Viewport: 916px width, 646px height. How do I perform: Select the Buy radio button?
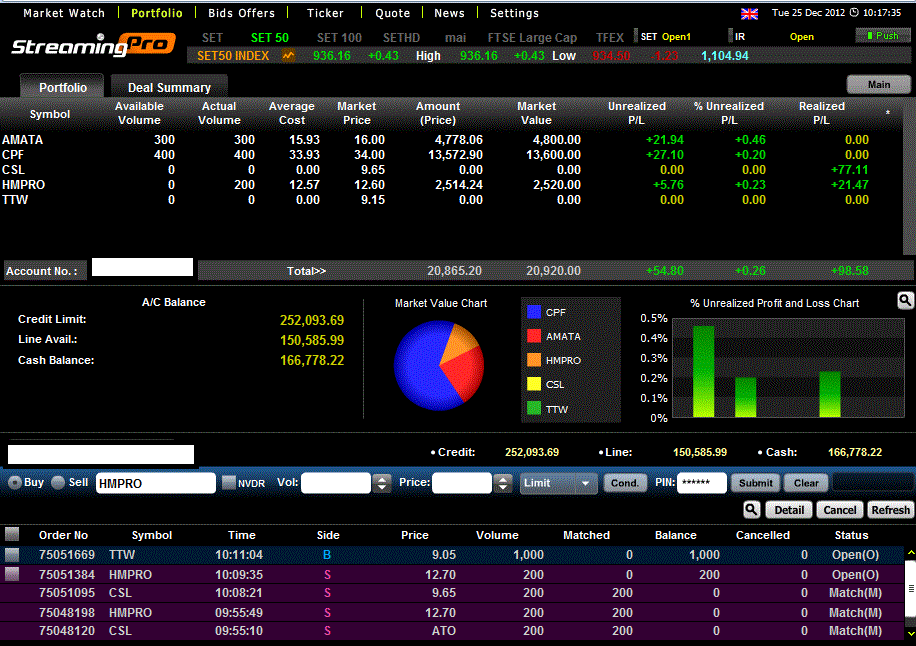[x=15, y=482]
